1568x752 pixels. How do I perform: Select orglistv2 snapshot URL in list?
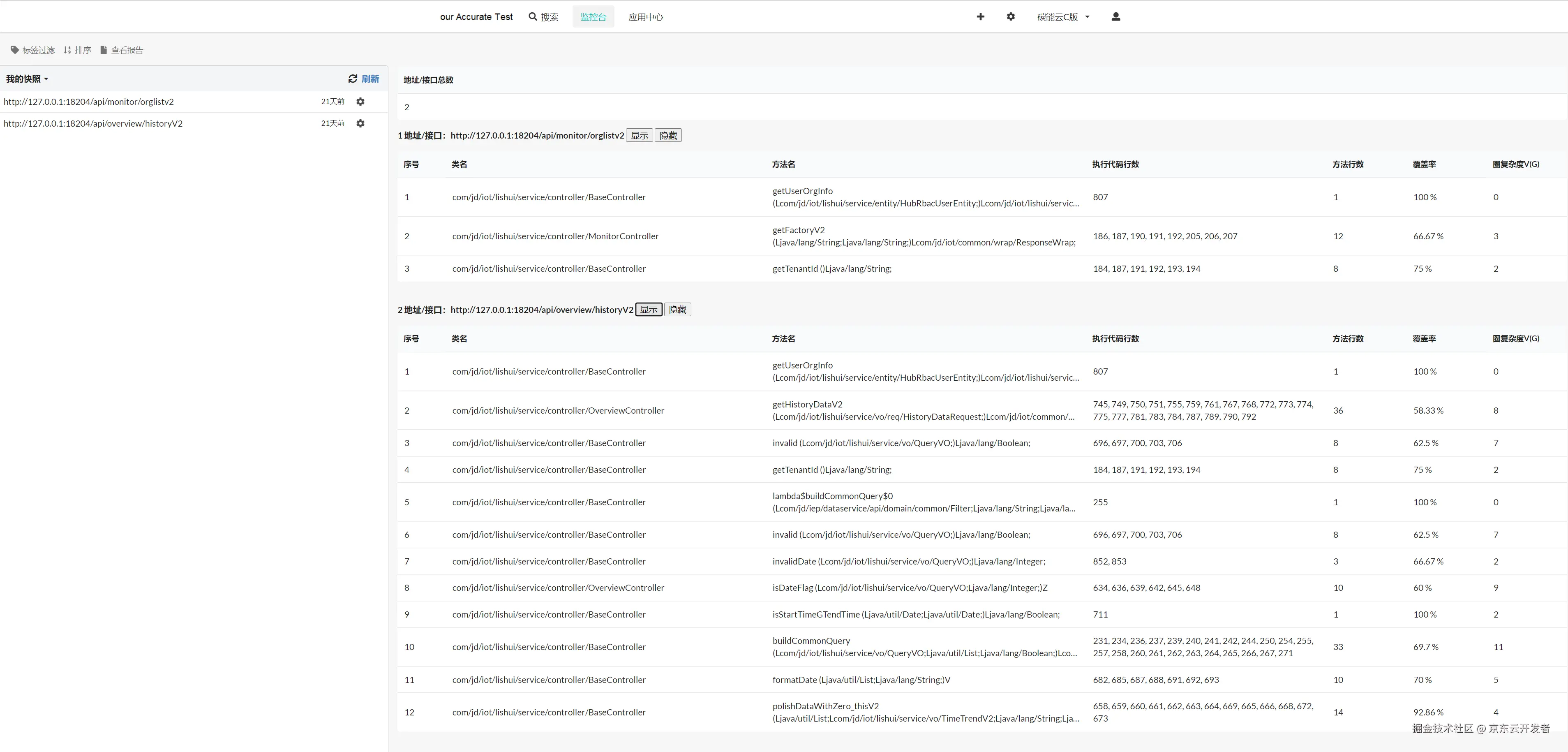[x=89, y=102]
